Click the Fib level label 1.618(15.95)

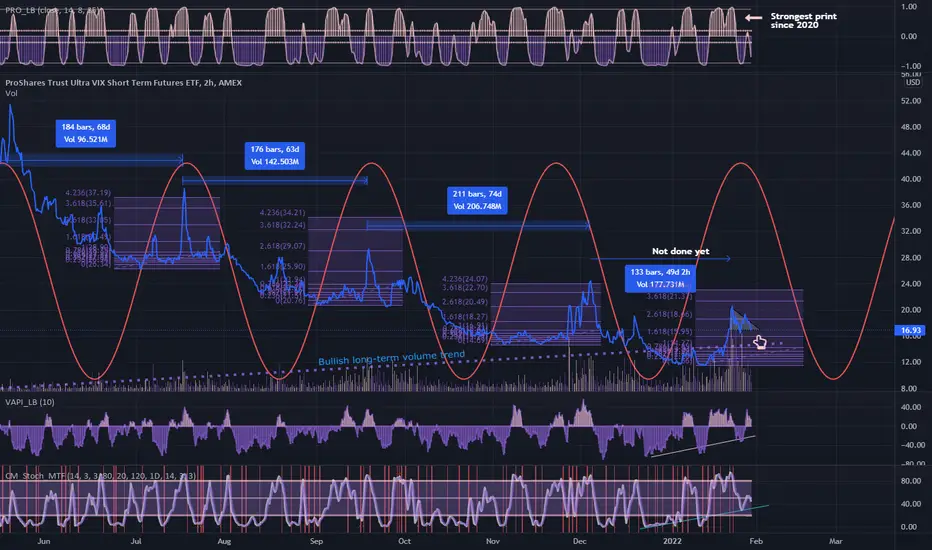pos(669,332)
